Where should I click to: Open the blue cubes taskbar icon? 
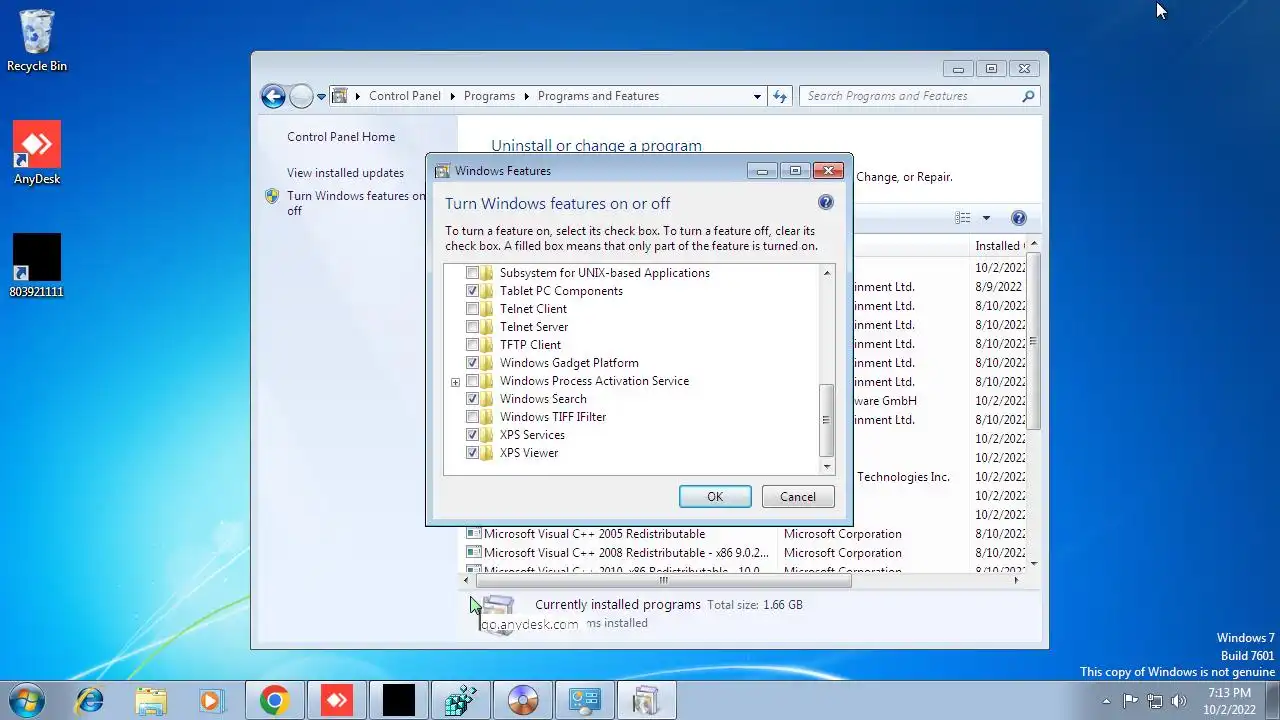coord(461,701)
